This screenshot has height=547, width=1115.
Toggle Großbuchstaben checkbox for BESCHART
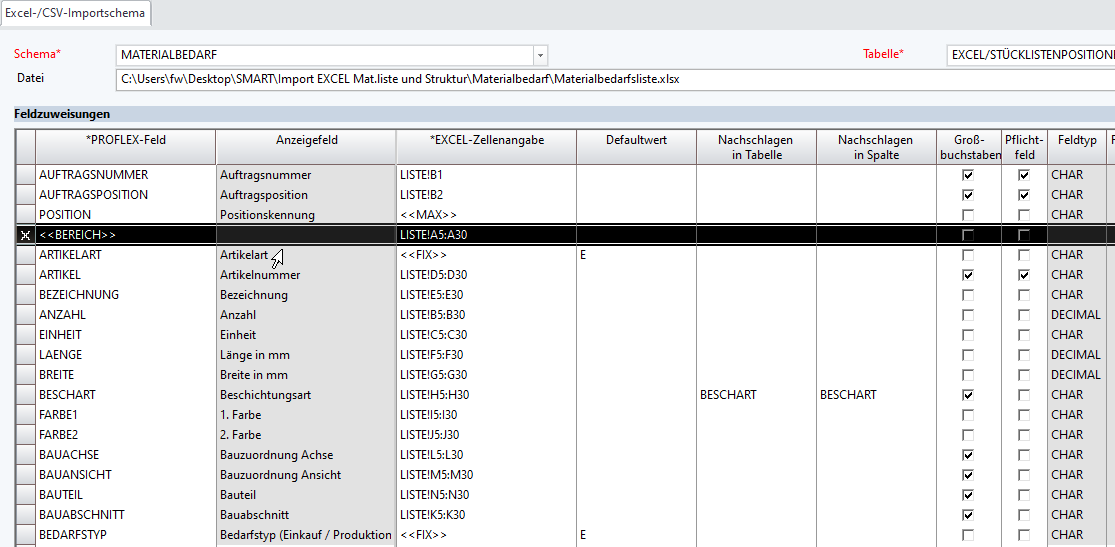tap(967, 395)
